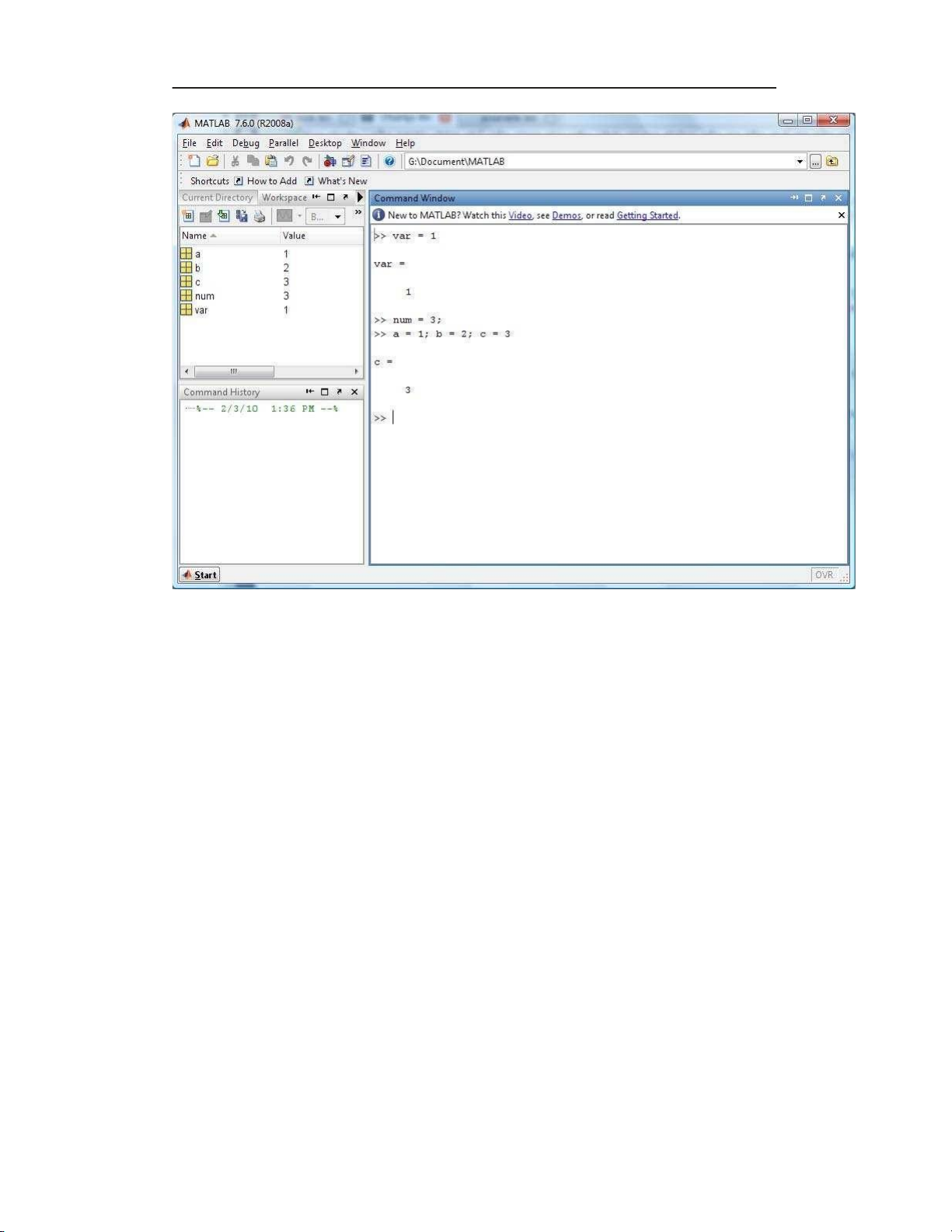Screen dimensions: 952x1232
Task: Undock the Workspace panel
Action: tap(345, 197)
